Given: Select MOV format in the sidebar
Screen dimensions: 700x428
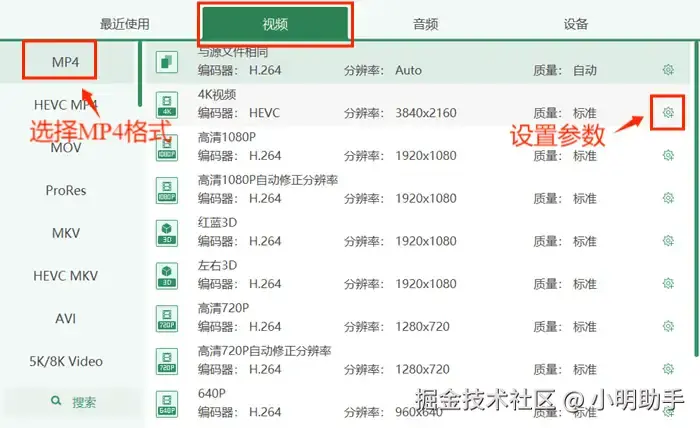Looking at the screenshot, I should pos(66,148).
